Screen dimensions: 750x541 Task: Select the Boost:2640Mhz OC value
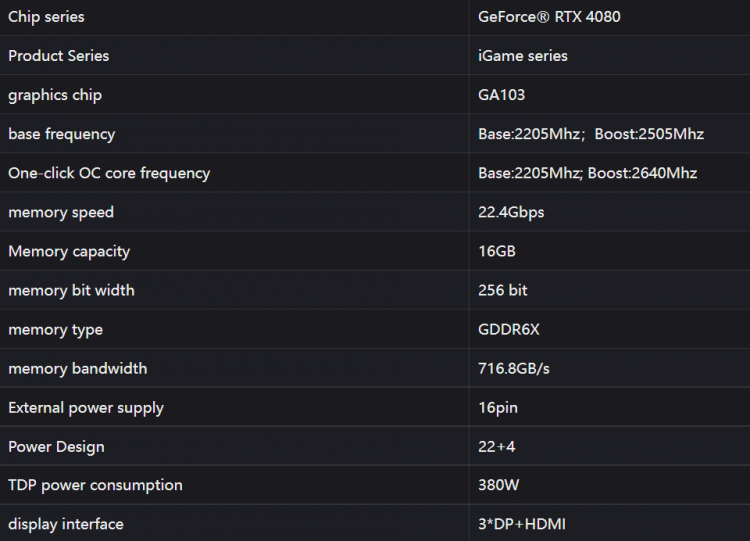[642, 173]
